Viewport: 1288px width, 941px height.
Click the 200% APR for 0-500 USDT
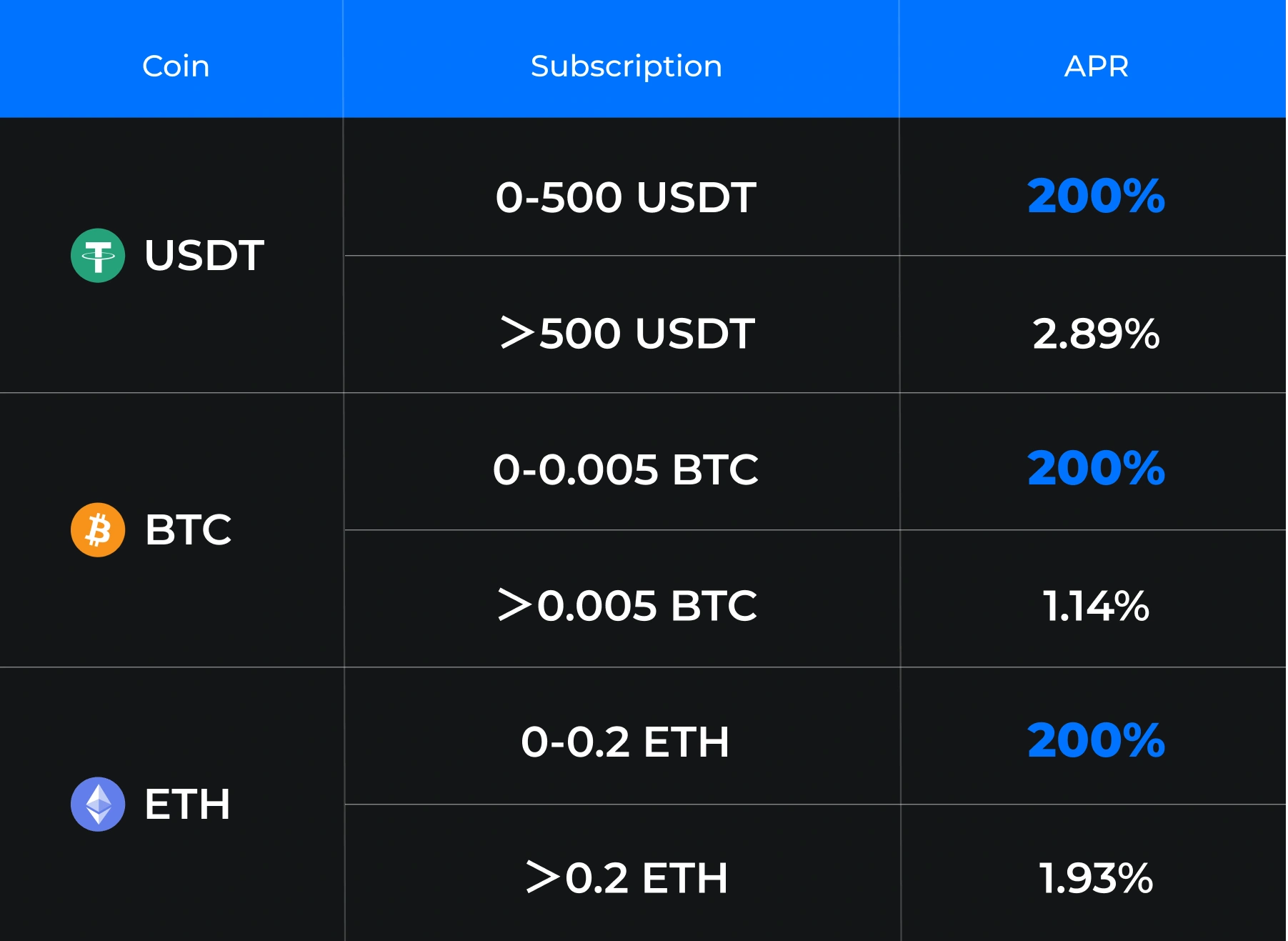pos(1096,196)
